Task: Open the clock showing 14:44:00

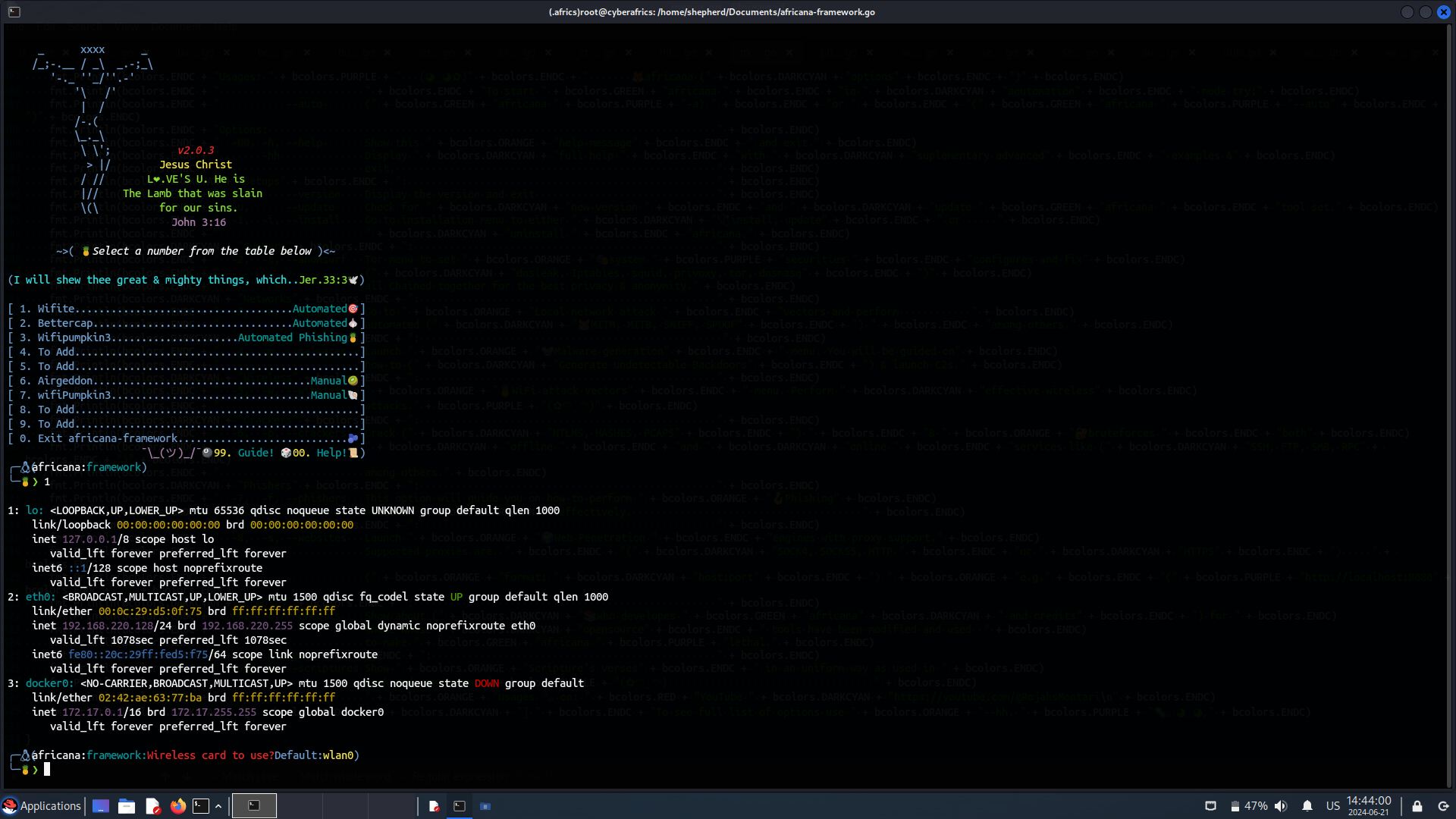Action: 1368,805
